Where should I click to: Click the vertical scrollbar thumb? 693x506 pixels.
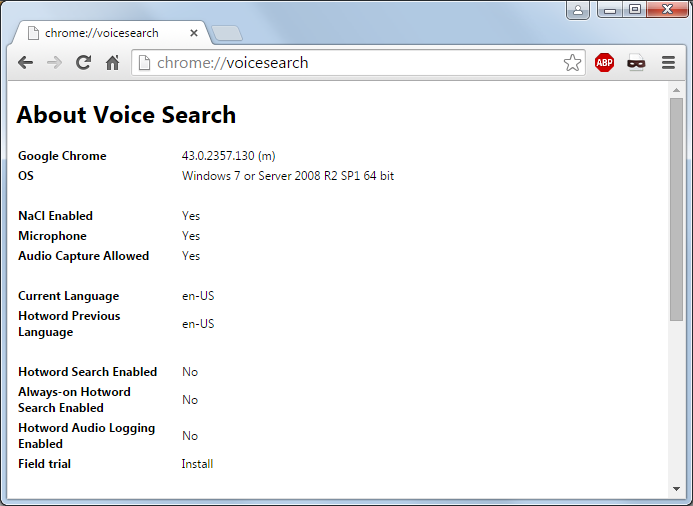[x=676, y=209]
